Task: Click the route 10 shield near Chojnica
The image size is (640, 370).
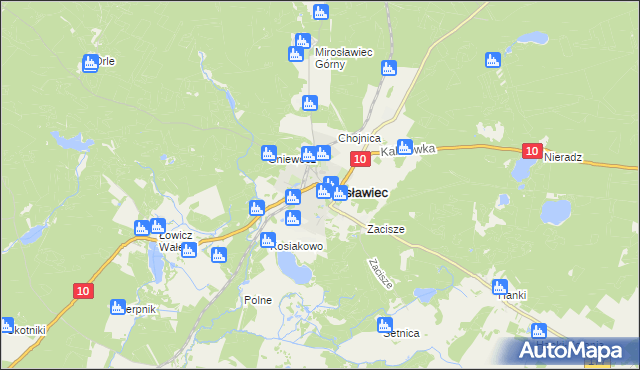Action: (360, 159)
